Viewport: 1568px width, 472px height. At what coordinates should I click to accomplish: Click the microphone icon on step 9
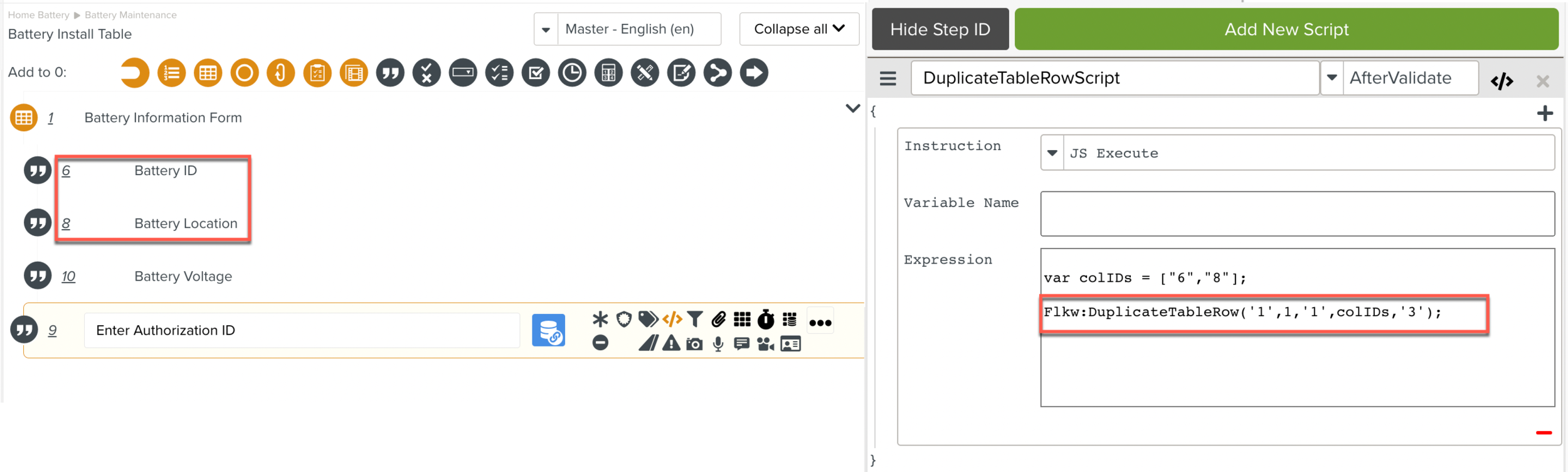tap(718, 344)
